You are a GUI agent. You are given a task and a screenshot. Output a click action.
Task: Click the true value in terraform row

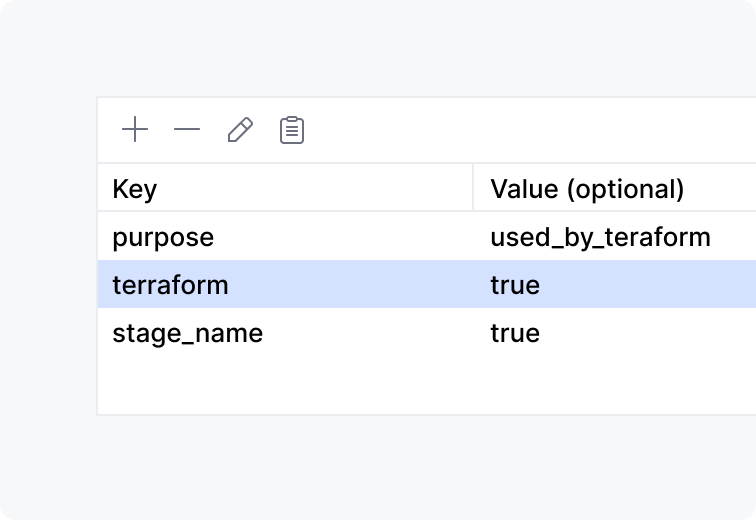pos(515,285)
